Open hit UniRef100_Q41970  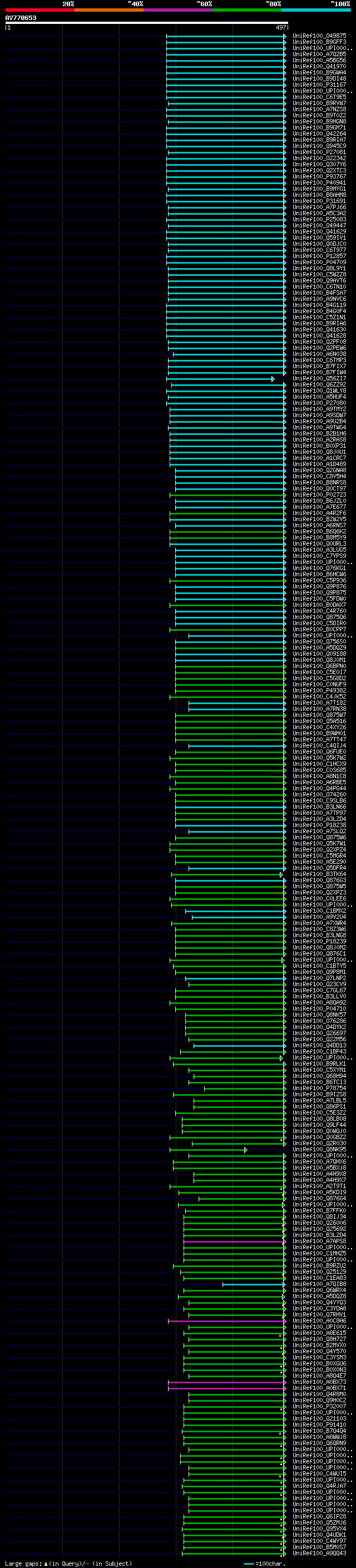[319, 66]
